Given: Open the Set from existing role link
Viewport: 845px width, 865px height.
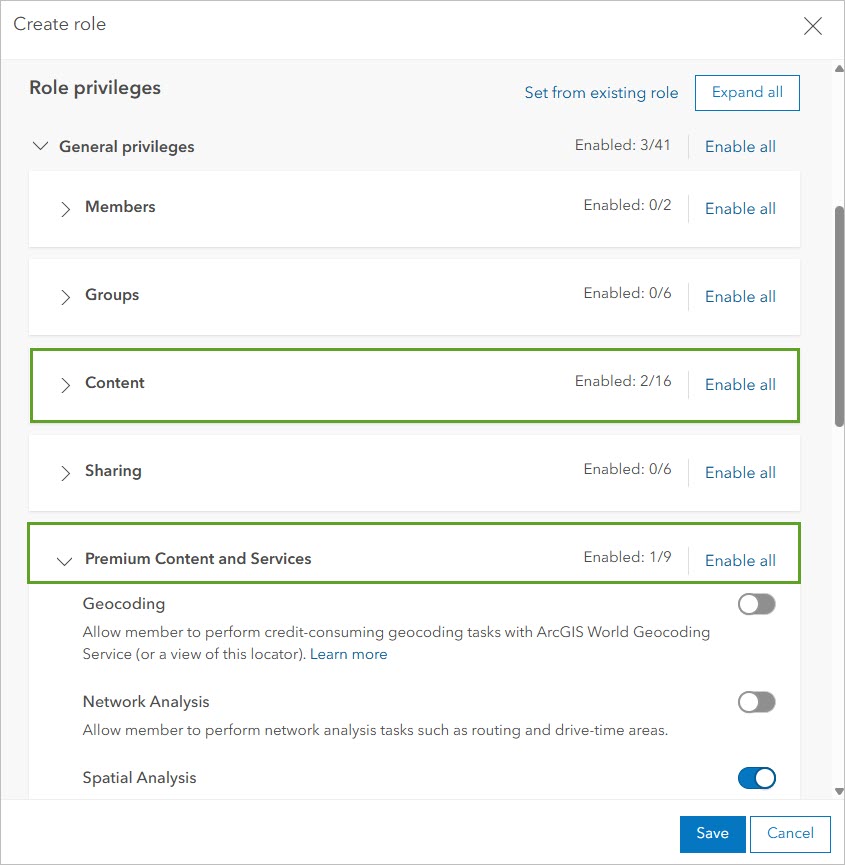Looking at the screenshot, I should [601, 92].
